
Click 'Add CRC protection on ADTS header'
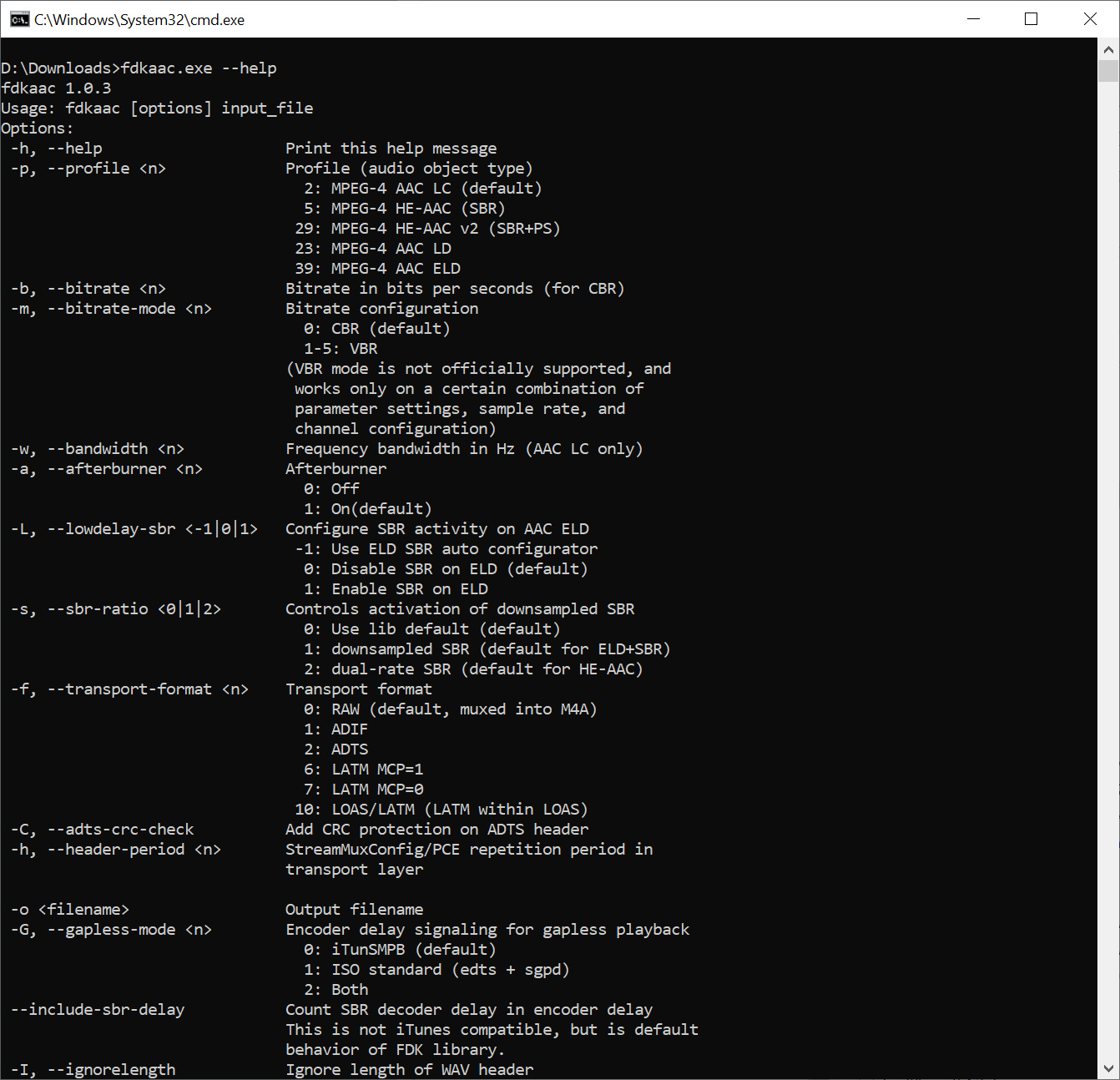pyautogui.click(x=437, y=830)
